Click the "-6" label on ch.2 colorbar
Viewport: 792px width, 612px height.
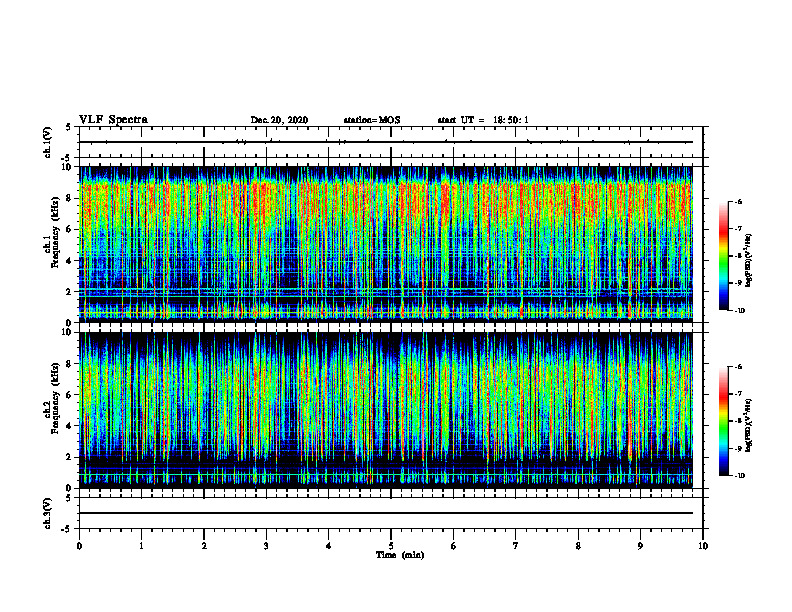(x=737, y=367)
